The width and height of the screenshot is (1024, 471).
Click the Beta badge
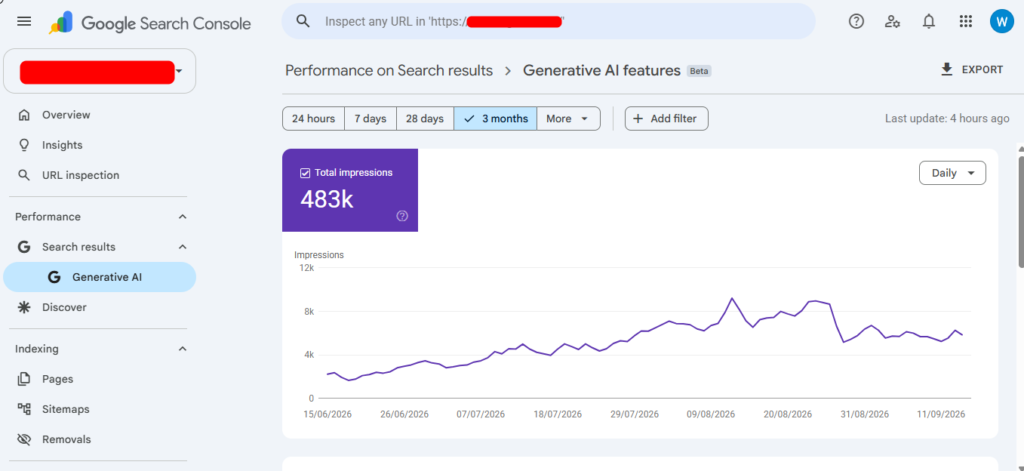[699, 71]
